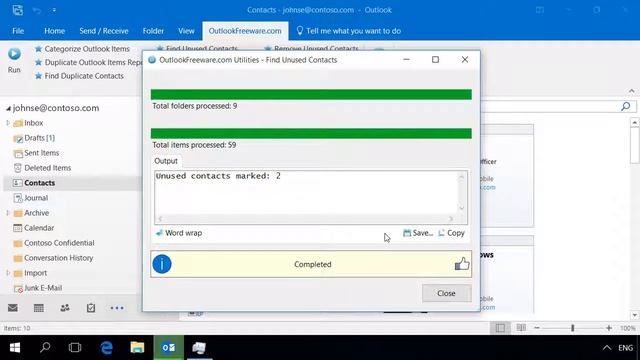Image resolution: width=640 pixels, height=360 pixels.
Task: Click zoom in plus button
Action: pyautogui.click(x=609, y=328)
